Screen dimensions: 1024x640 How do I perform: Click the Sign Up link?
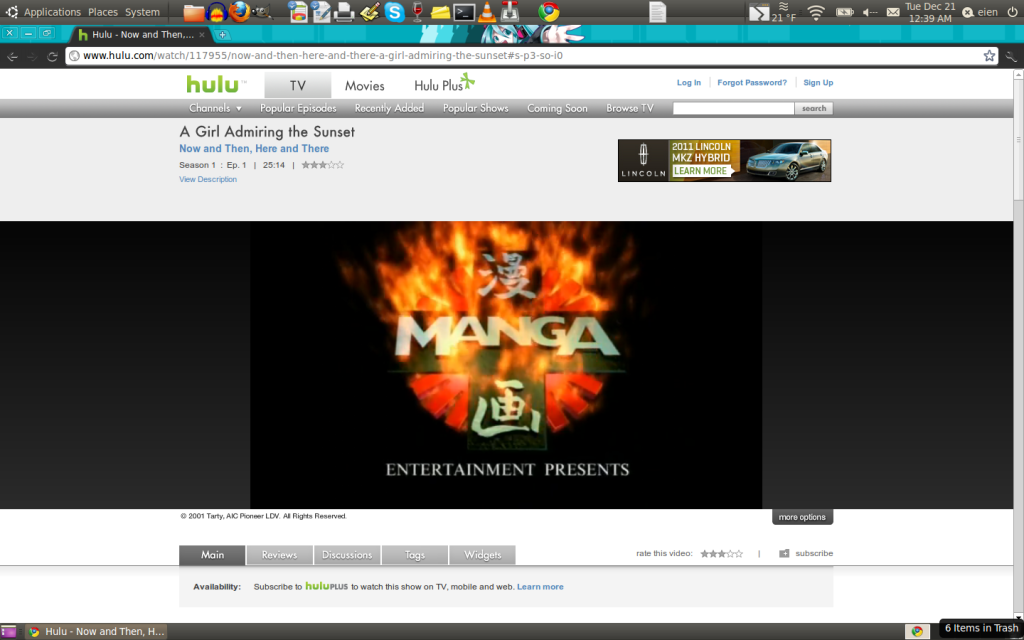point(818,82)
